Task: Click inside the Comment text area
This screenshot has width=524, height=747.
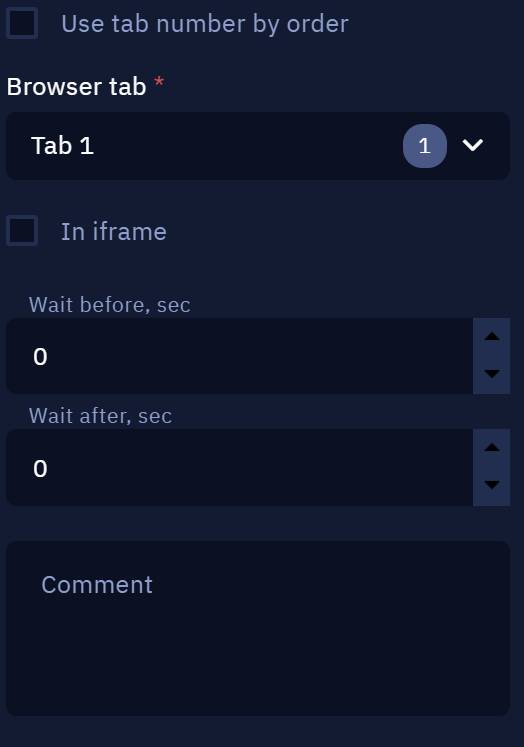Action: (x=258, y=628)
